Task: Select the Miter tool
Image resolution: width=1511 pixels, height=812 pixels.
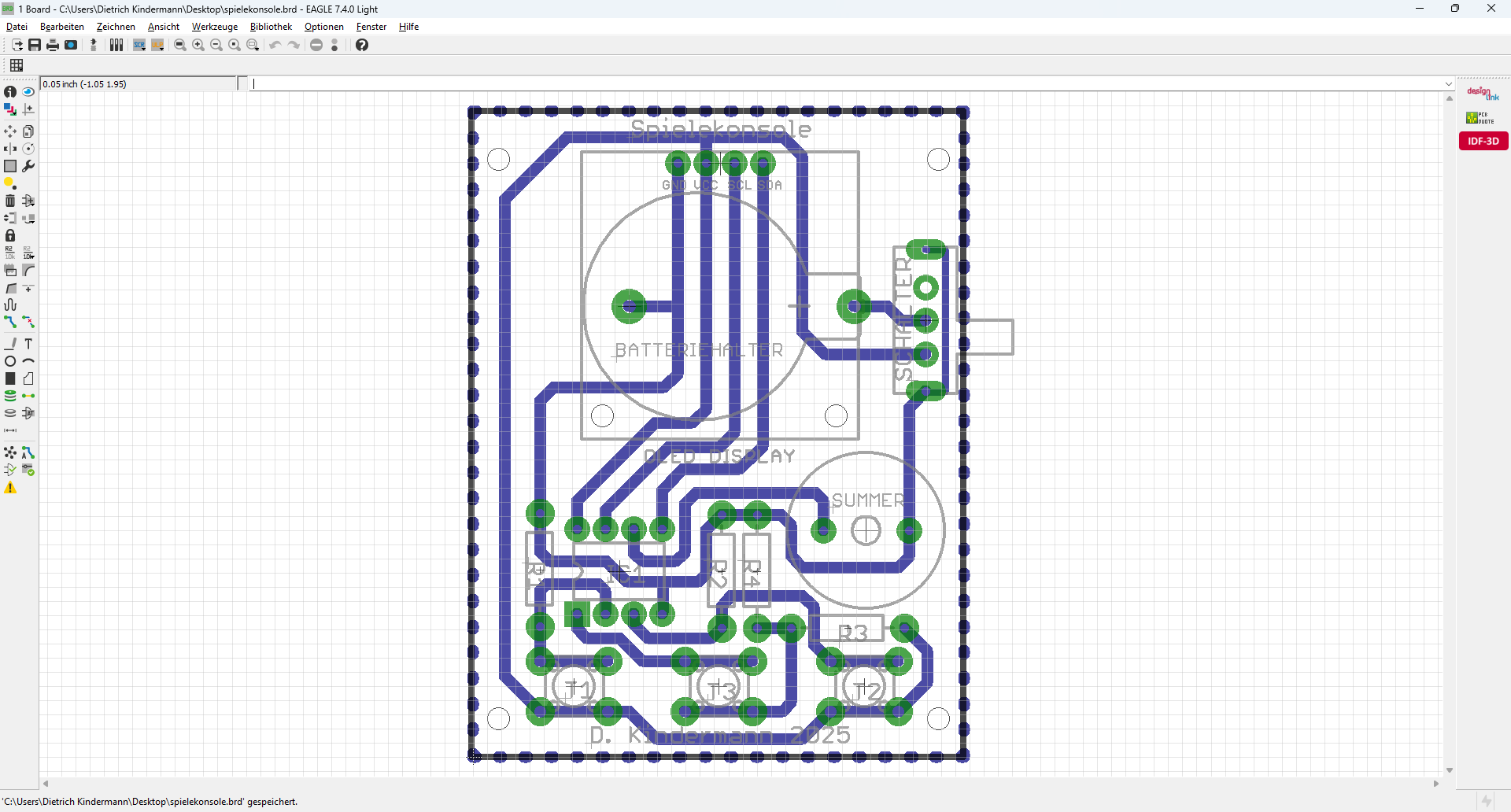Action: [x=28, y=270]
